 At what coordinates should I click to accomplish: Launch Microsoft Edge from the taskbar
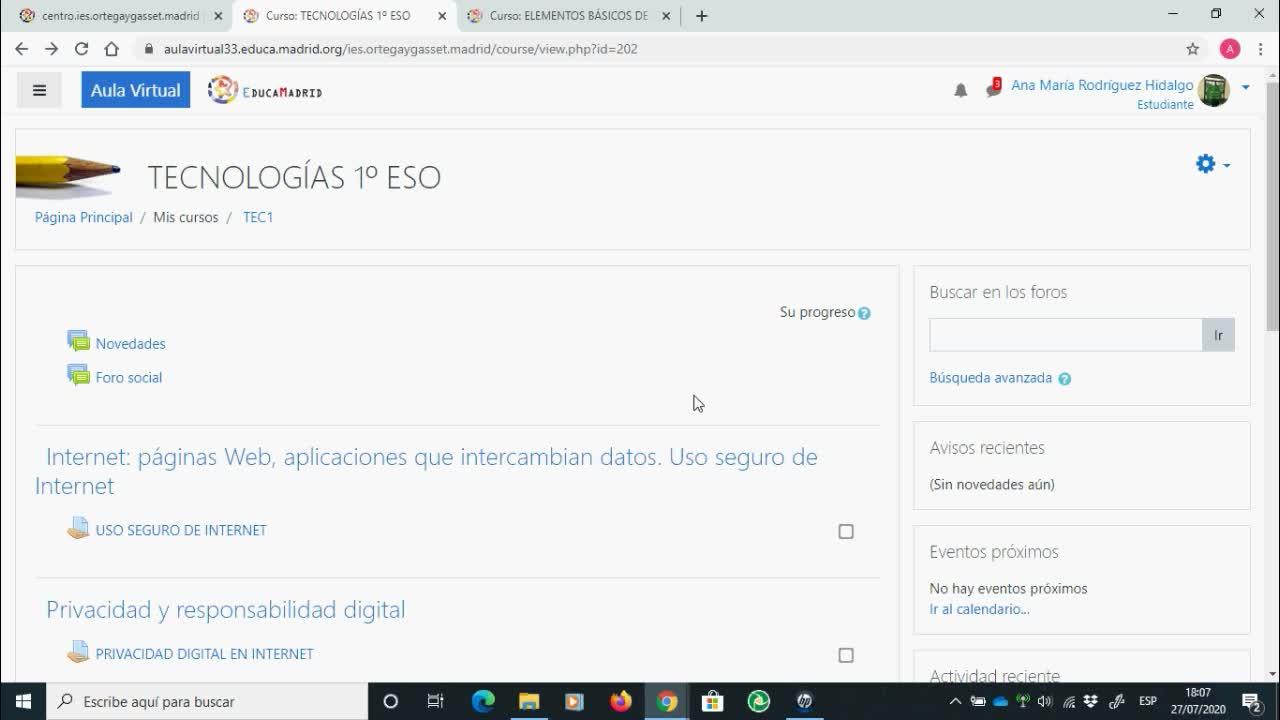(483, 701)
